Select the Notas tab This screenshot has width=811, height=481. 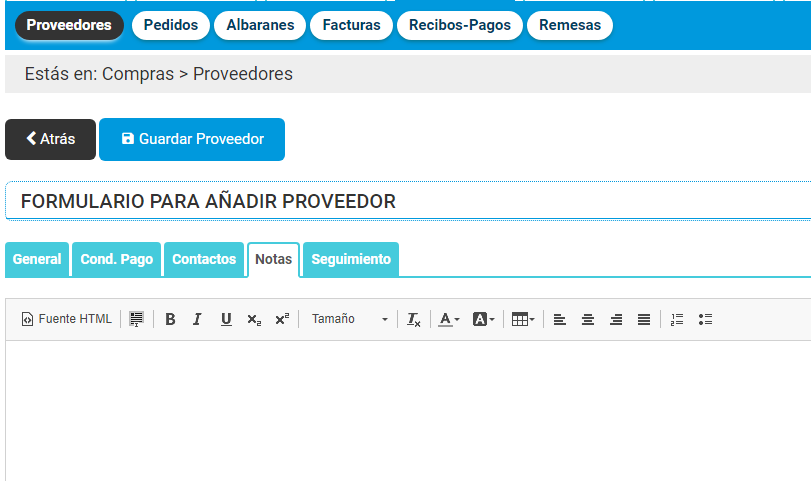pyautogui.click(x=274, y=259)
